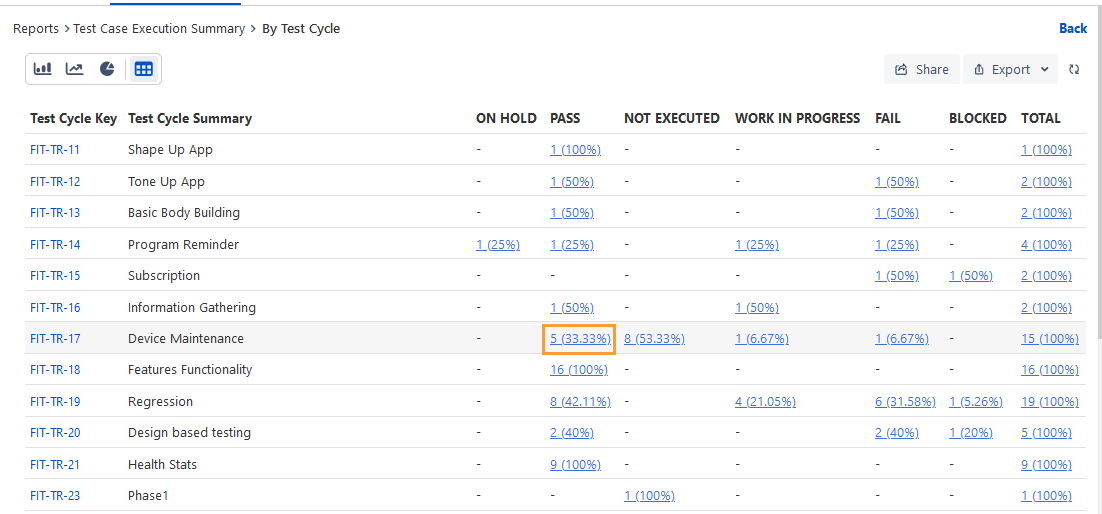The image size is (1102, 514).
Task: Click Regression BLOCKED 1 (5.26%)
Action: pyautogui.click(x=975, y=401)
